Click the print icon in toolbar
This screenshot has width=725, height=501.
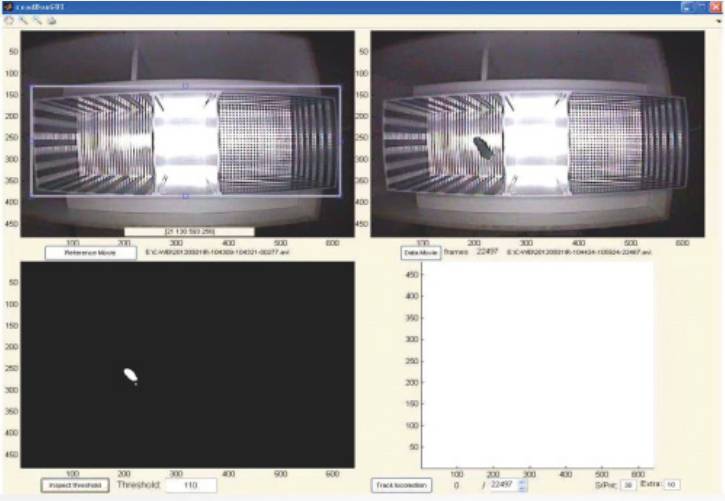click(x=51, y=20)
